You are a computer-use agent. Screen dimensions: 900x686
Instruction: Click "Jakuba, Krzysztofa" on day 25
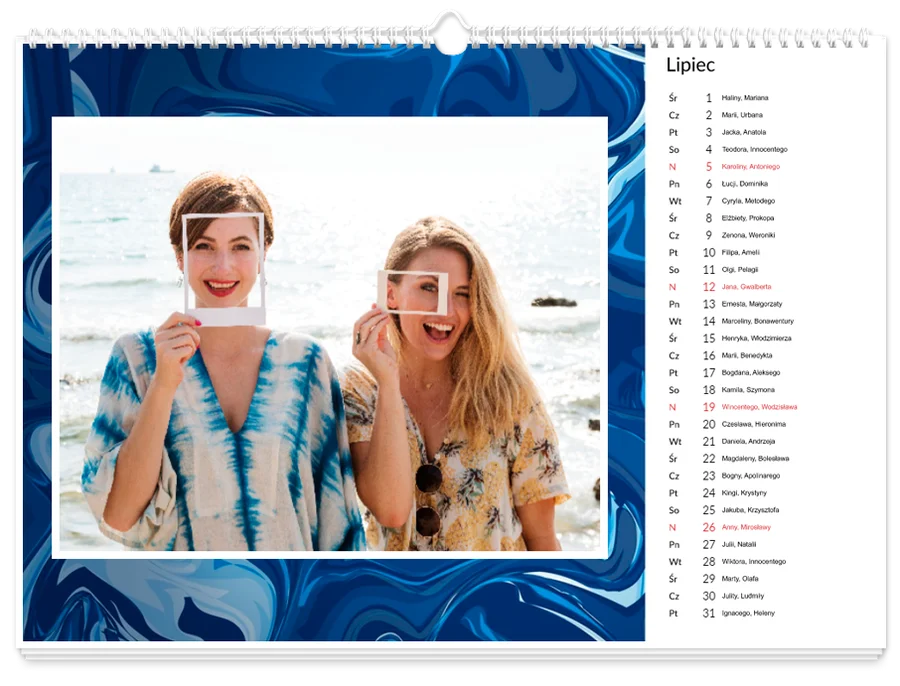tap(750, 510)
